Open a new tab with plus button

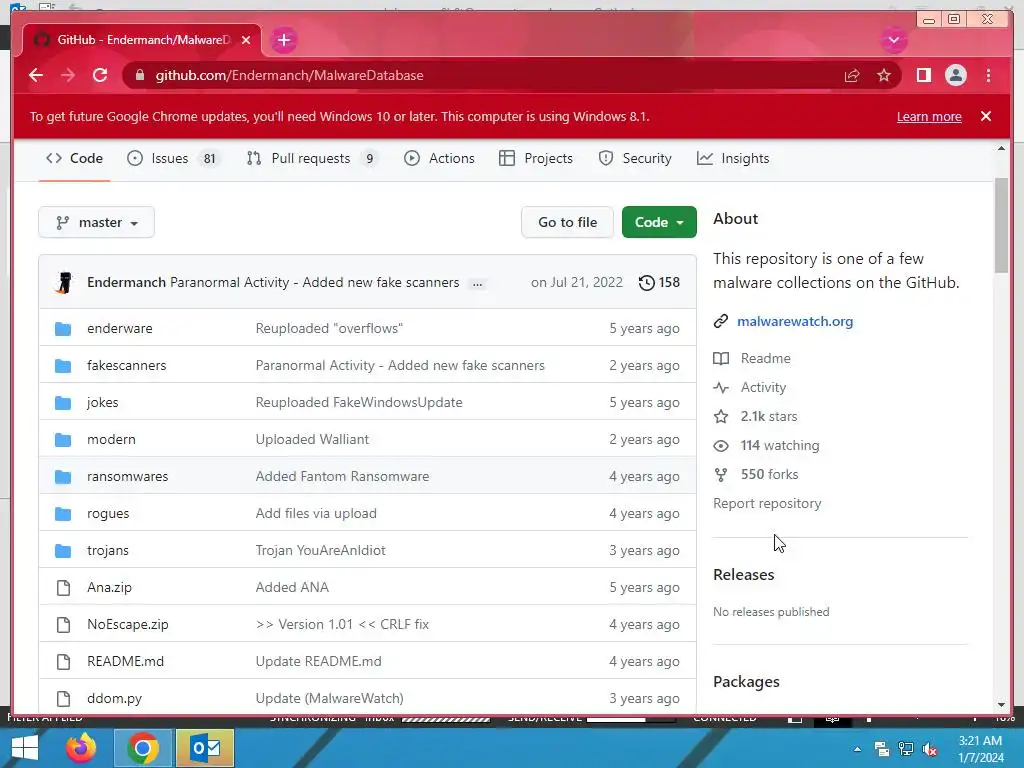pos(283,40)
